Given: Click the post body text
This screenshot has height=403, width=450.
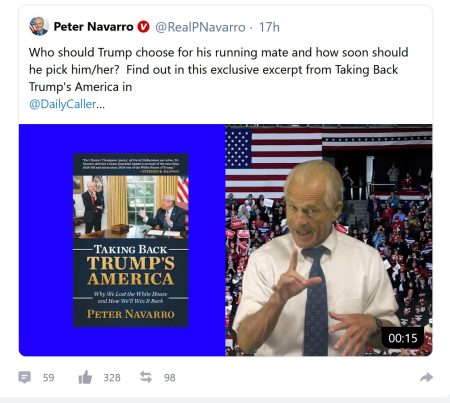Looking at the screenshot, I should (218, 69).
